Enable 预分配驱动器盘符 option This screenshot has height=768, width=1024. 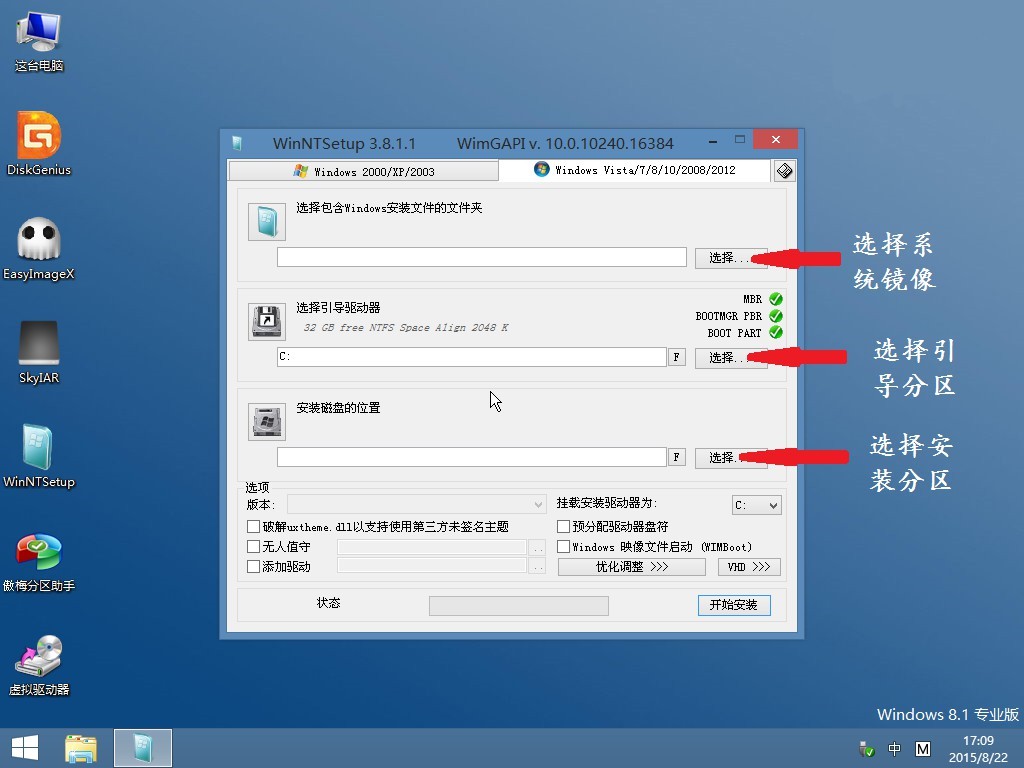(562, 525)
